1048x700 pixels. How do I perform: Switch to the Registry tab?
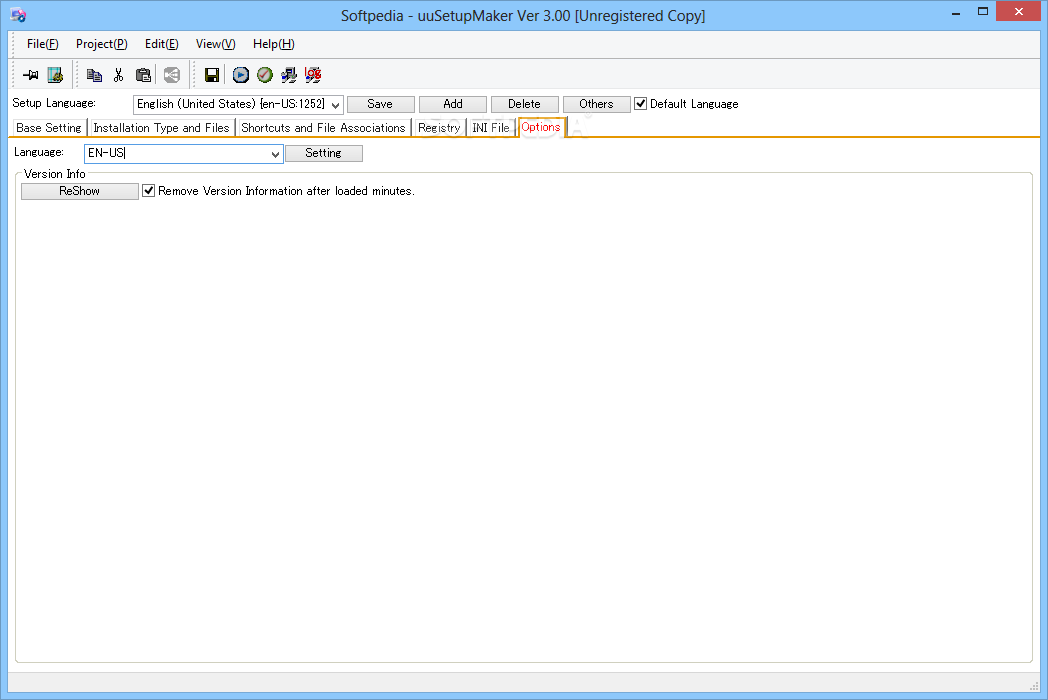[439, 128]
